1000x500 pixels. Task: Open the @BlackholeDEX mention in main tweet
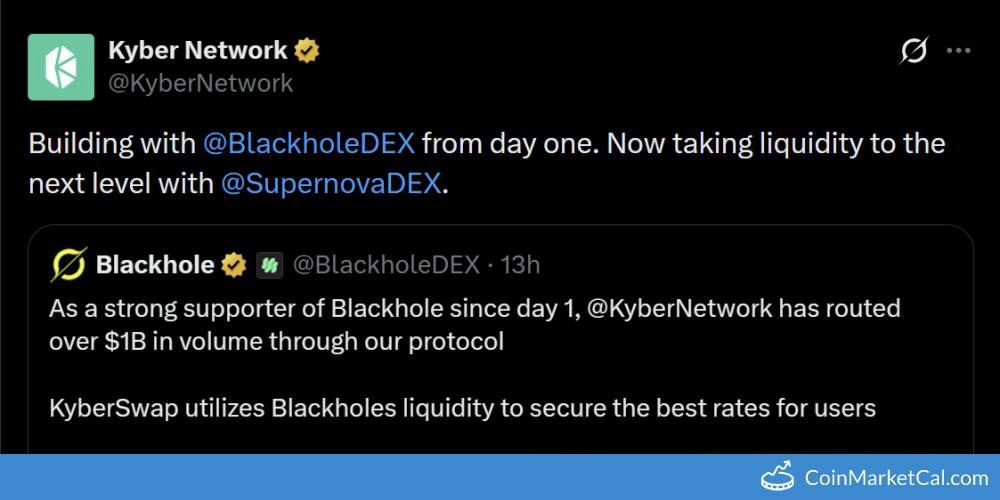pyautogui.click(x=308, y=143)
